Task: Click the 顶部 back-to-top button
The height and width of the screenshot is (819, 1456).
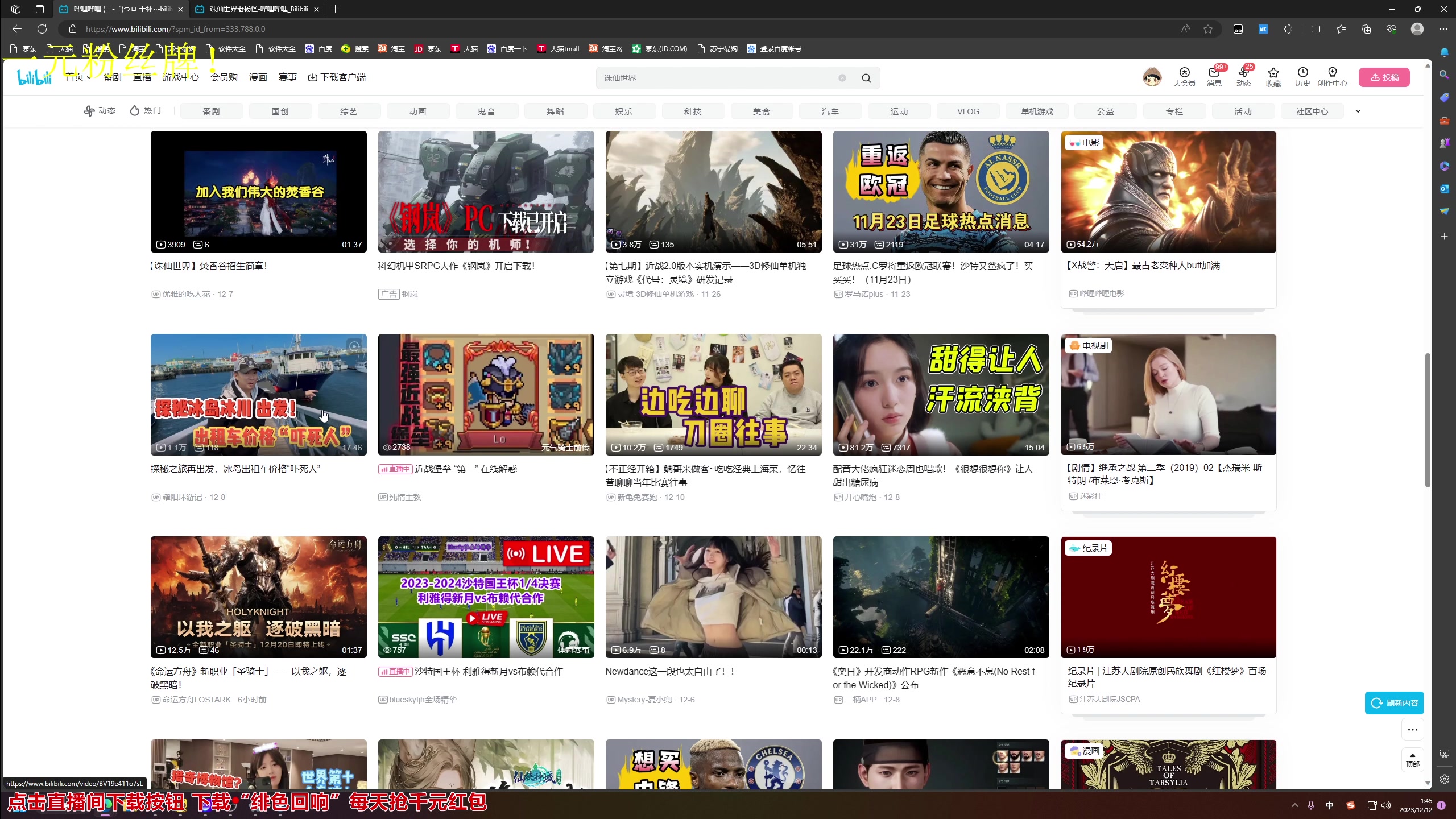Action: pyautogui.click(x=1413, y=759)
